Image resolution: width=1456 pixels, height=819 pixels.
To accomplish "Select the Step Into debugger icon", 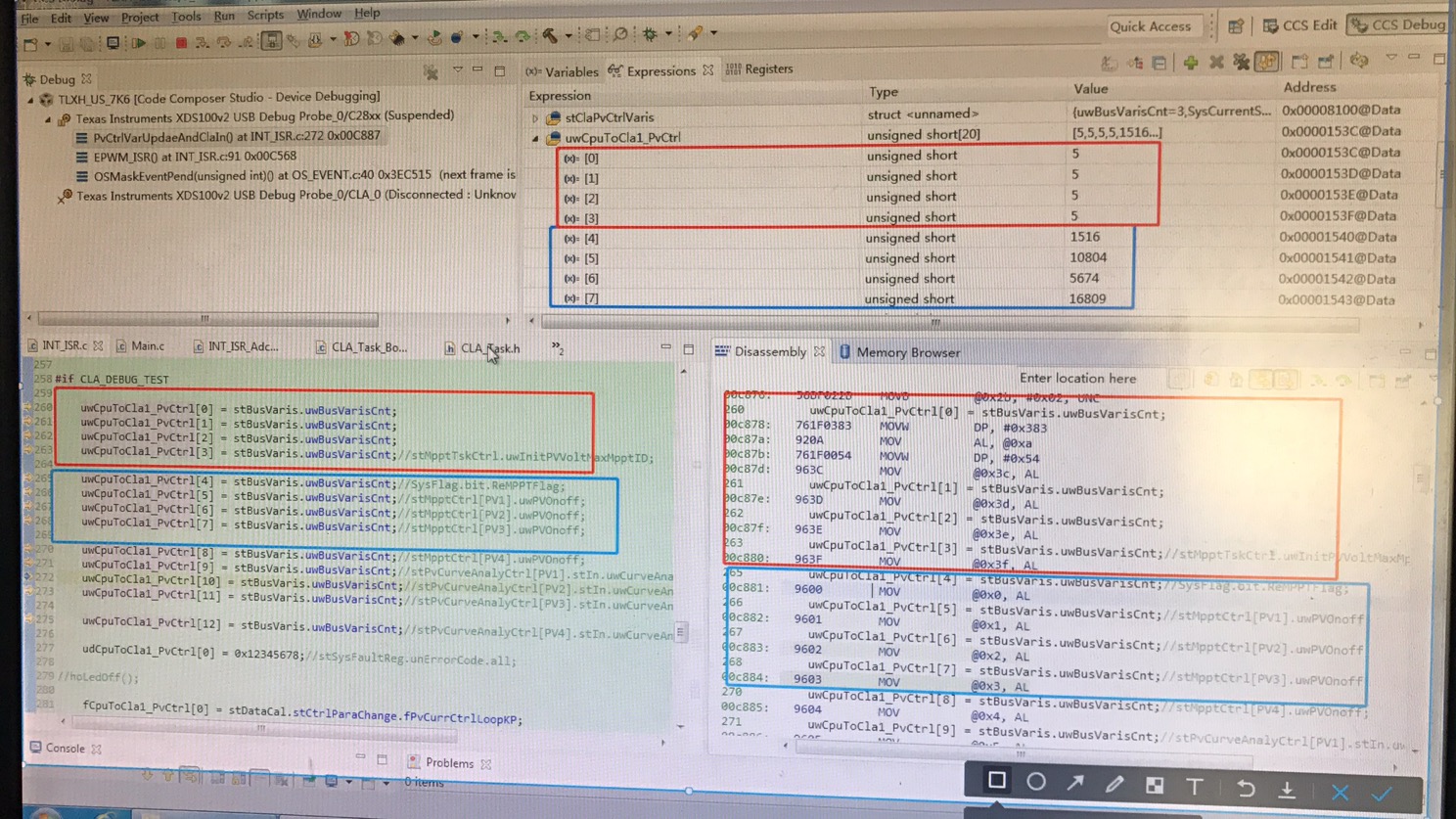I will tap(202, 41).
